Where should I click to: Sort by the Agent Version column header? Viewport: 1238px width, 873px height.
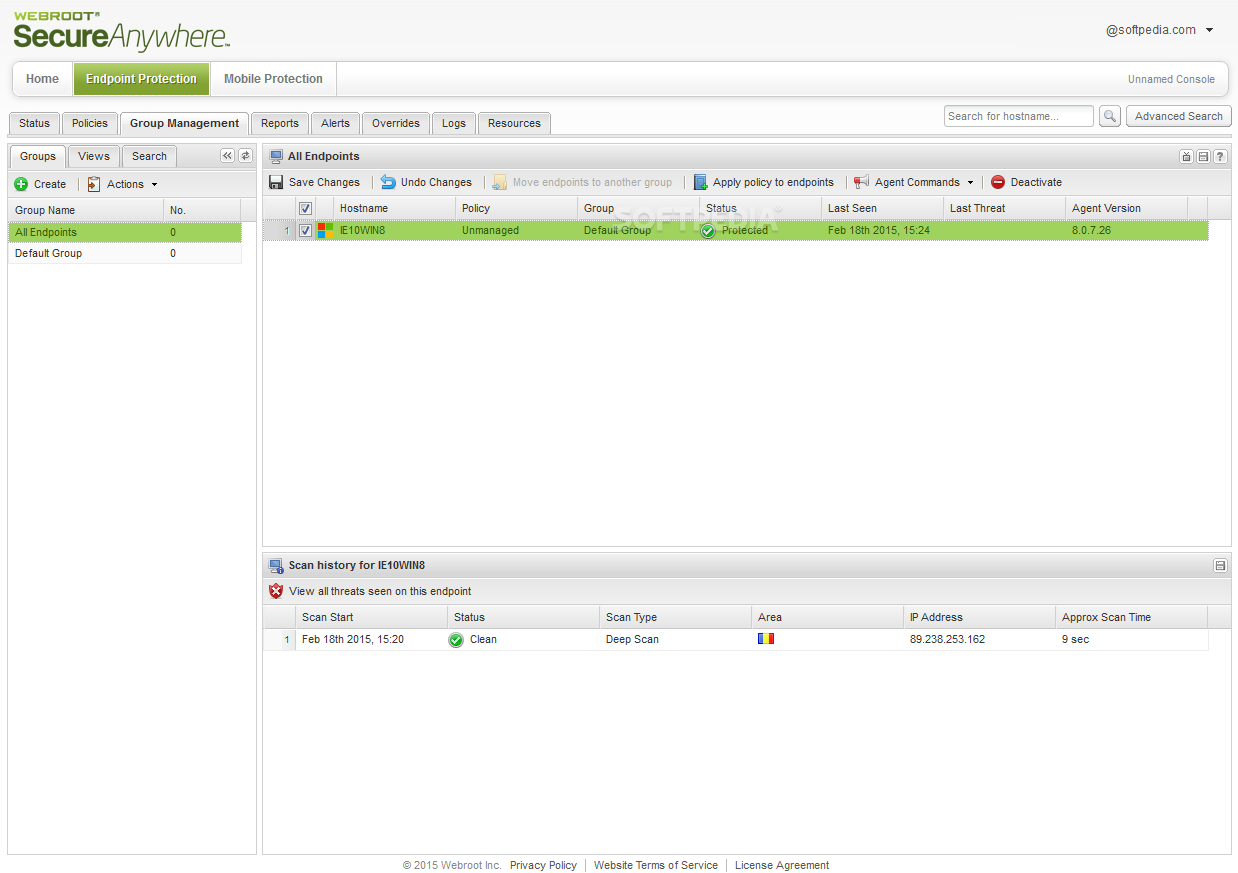(x=1126, y=208)
